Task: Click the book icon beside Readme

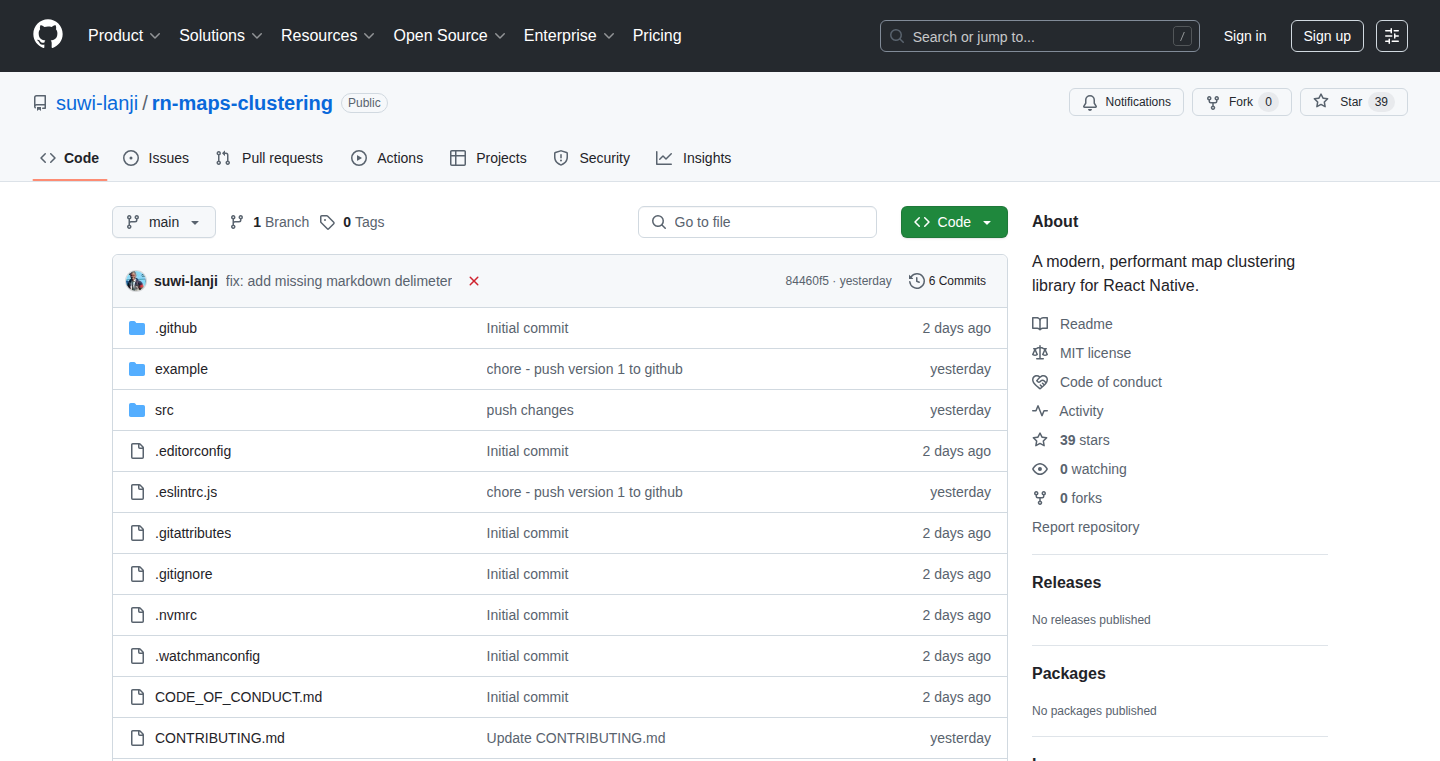Action: (1040, 324)
